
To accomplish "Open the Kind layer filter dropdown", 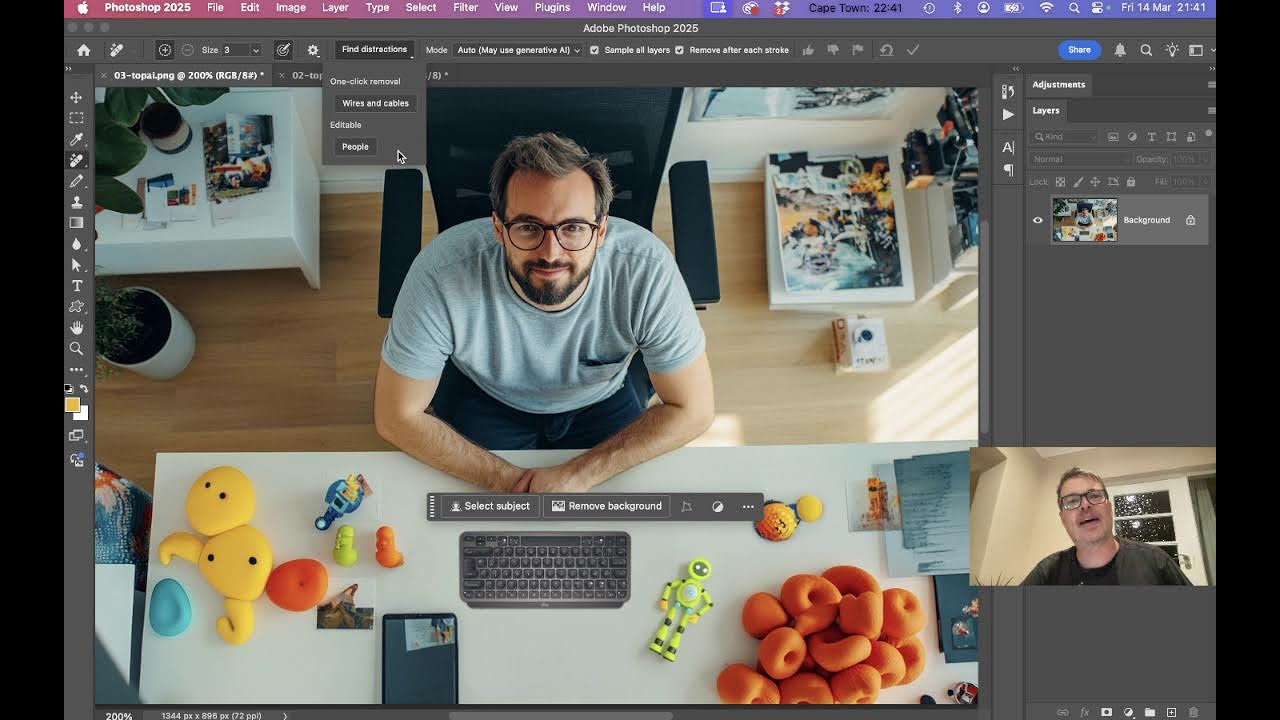I will tap(1062, 137).
